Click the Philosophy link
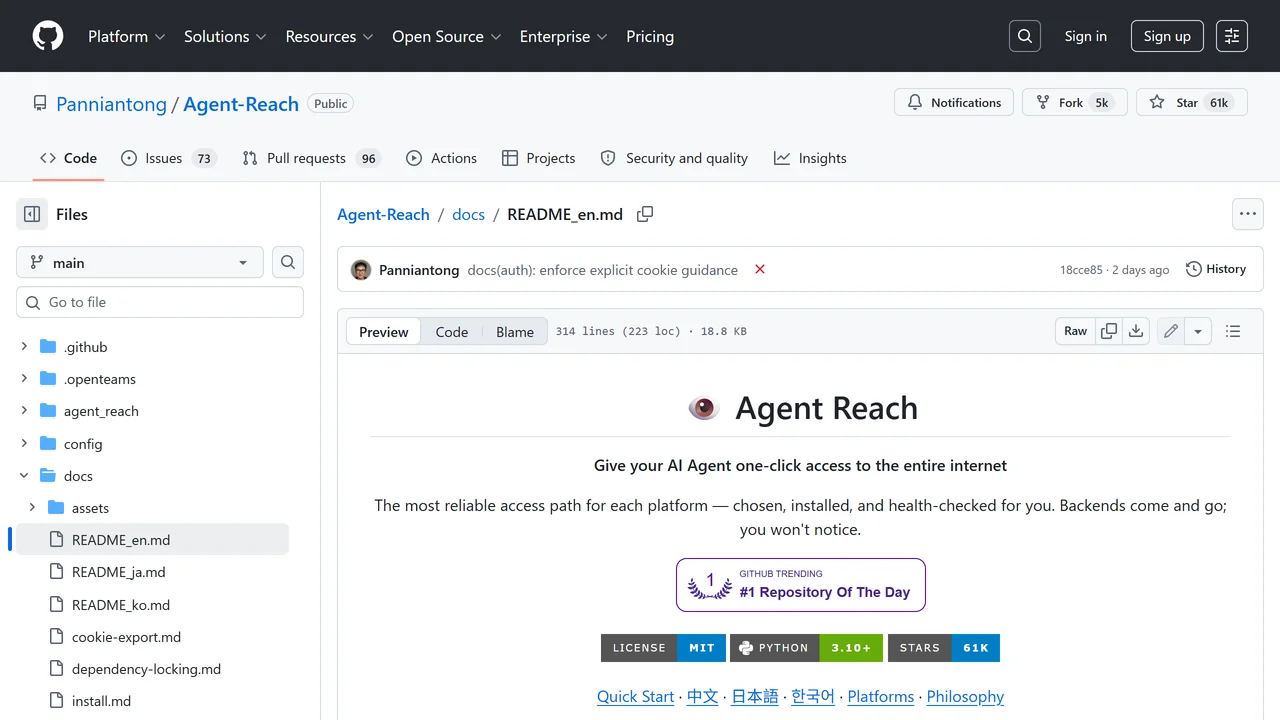Screen dimensions: 1280x720 (x=965, y=696)
